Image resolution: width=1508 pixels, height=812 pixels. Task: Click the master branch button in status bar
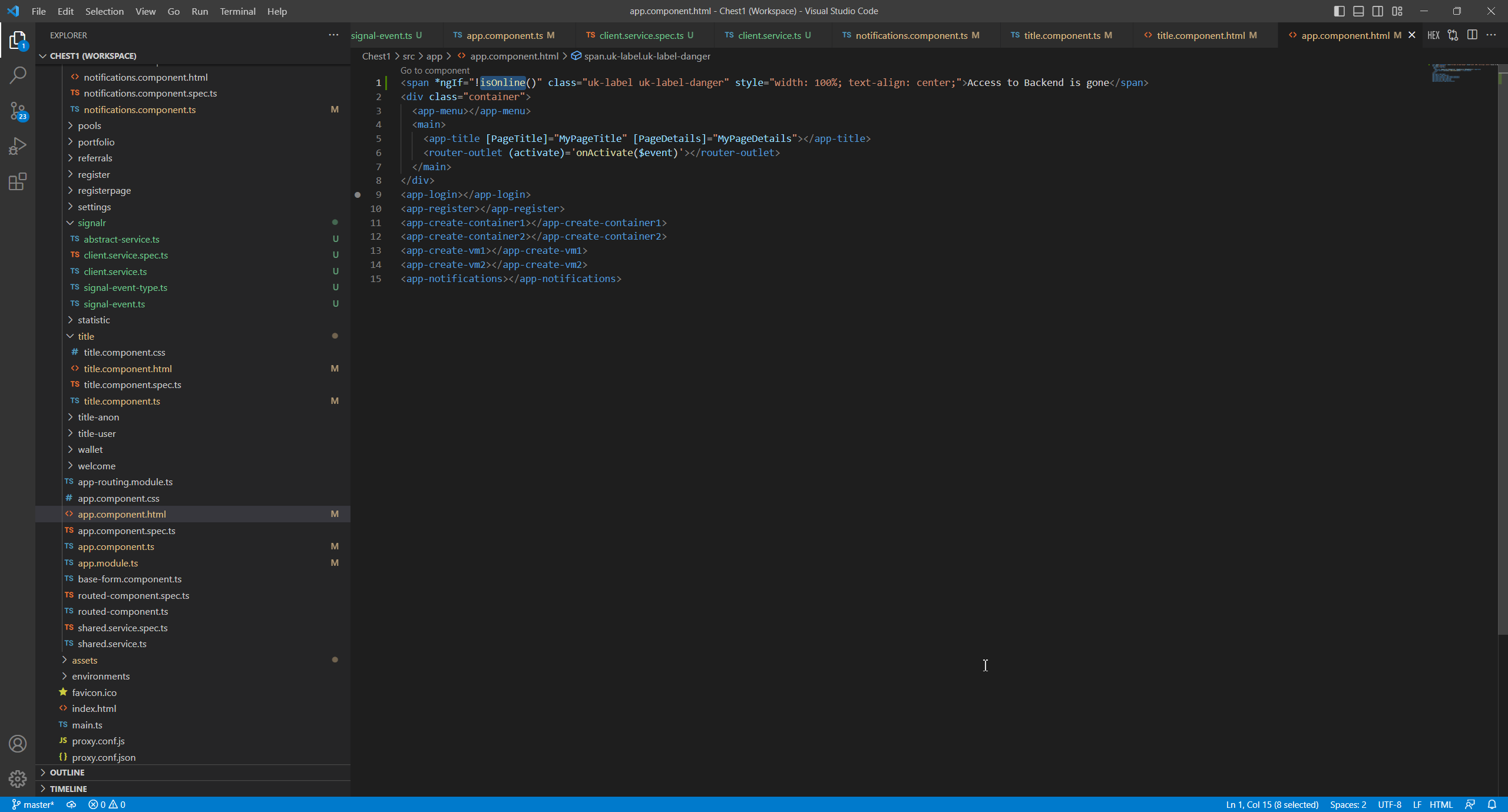[x=33, y=804]
